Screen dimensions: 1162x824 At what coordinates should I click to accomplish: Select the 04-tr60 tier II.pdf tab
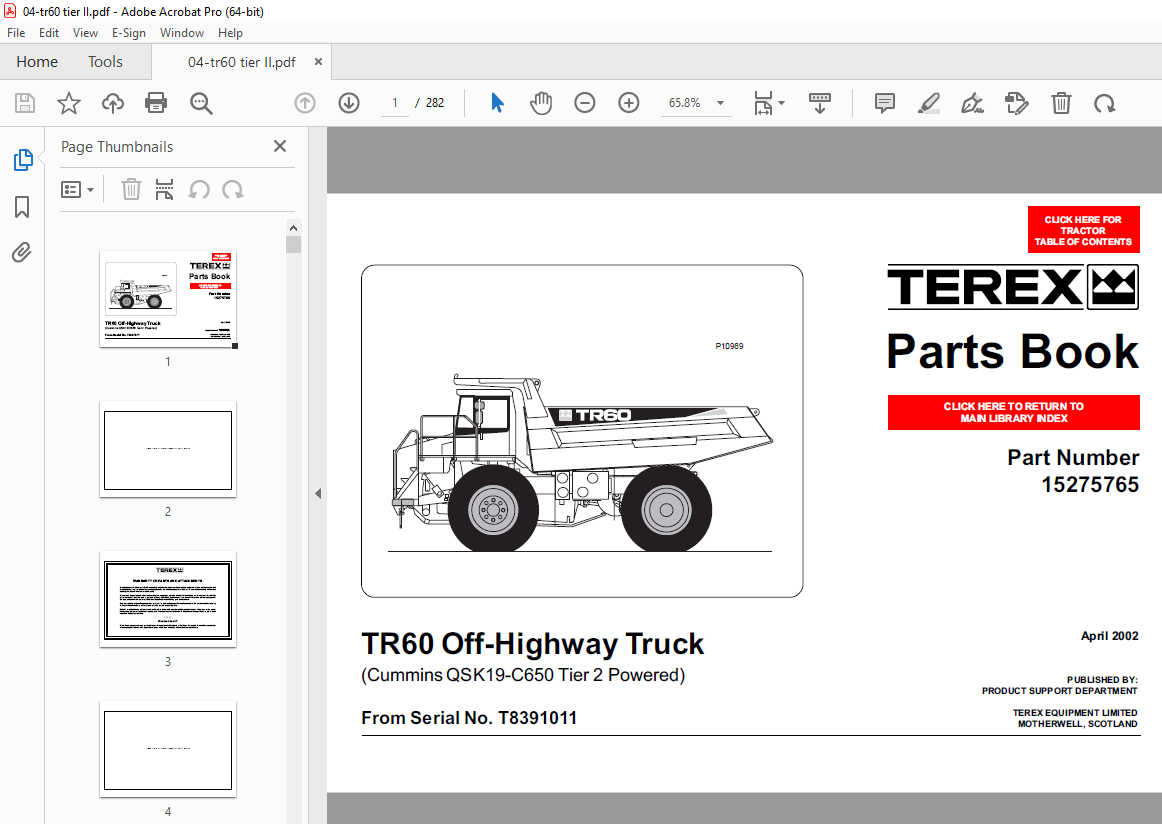tap(242, 62)
